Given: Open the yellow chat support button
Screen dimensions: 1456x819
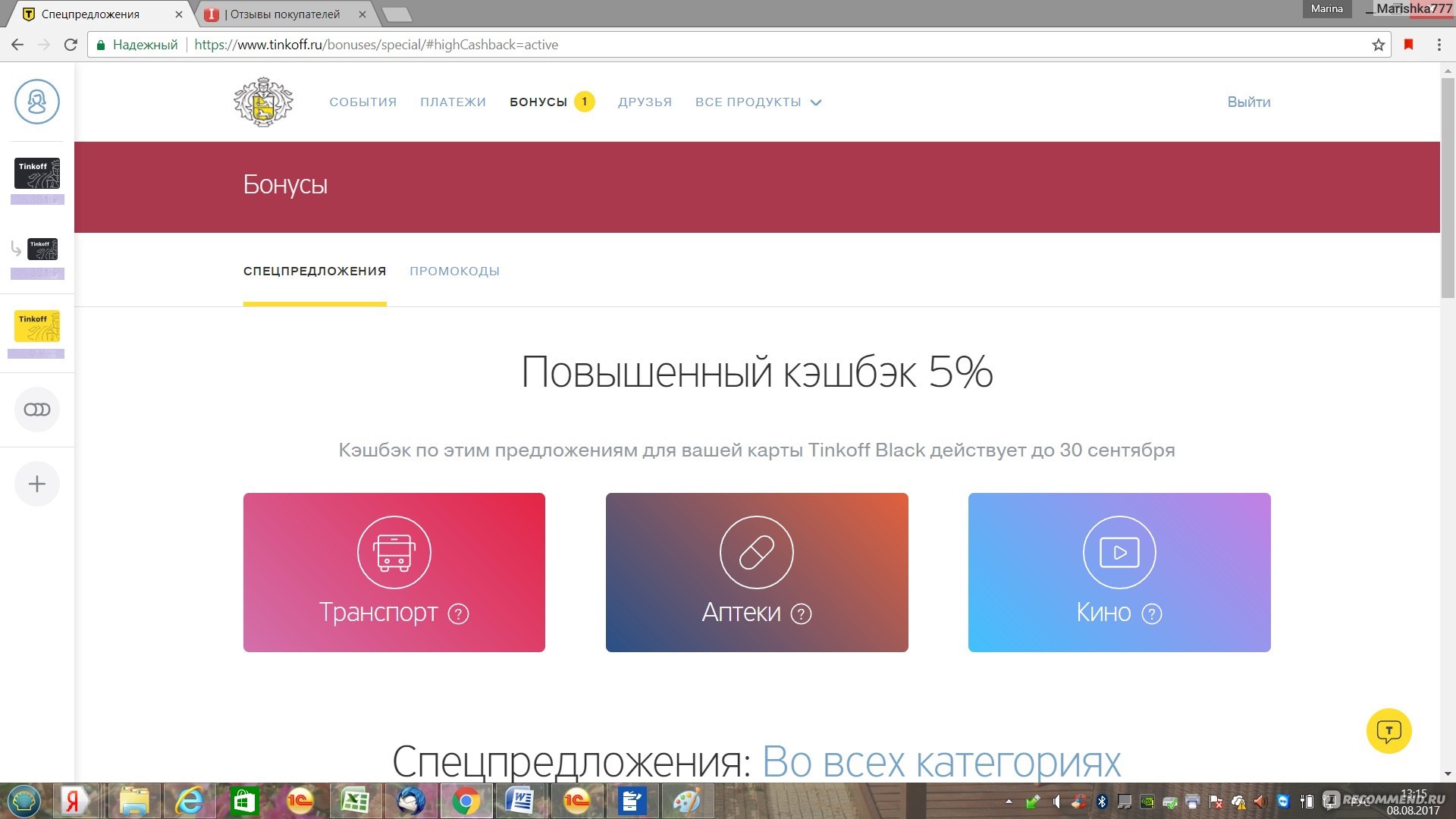Looking at the screenshot, I should point(1389,731).
